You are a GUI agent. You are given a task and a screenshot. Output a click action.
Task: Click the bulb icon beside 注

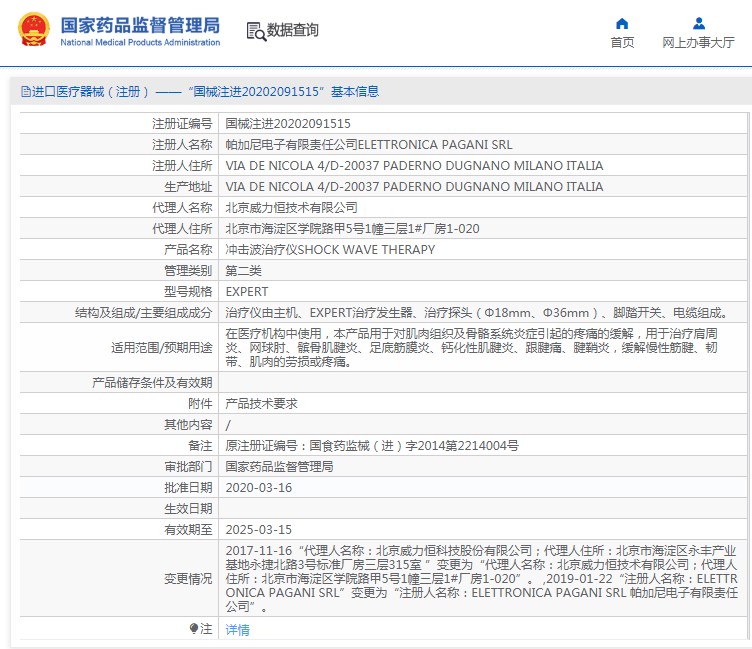(194, 628)
